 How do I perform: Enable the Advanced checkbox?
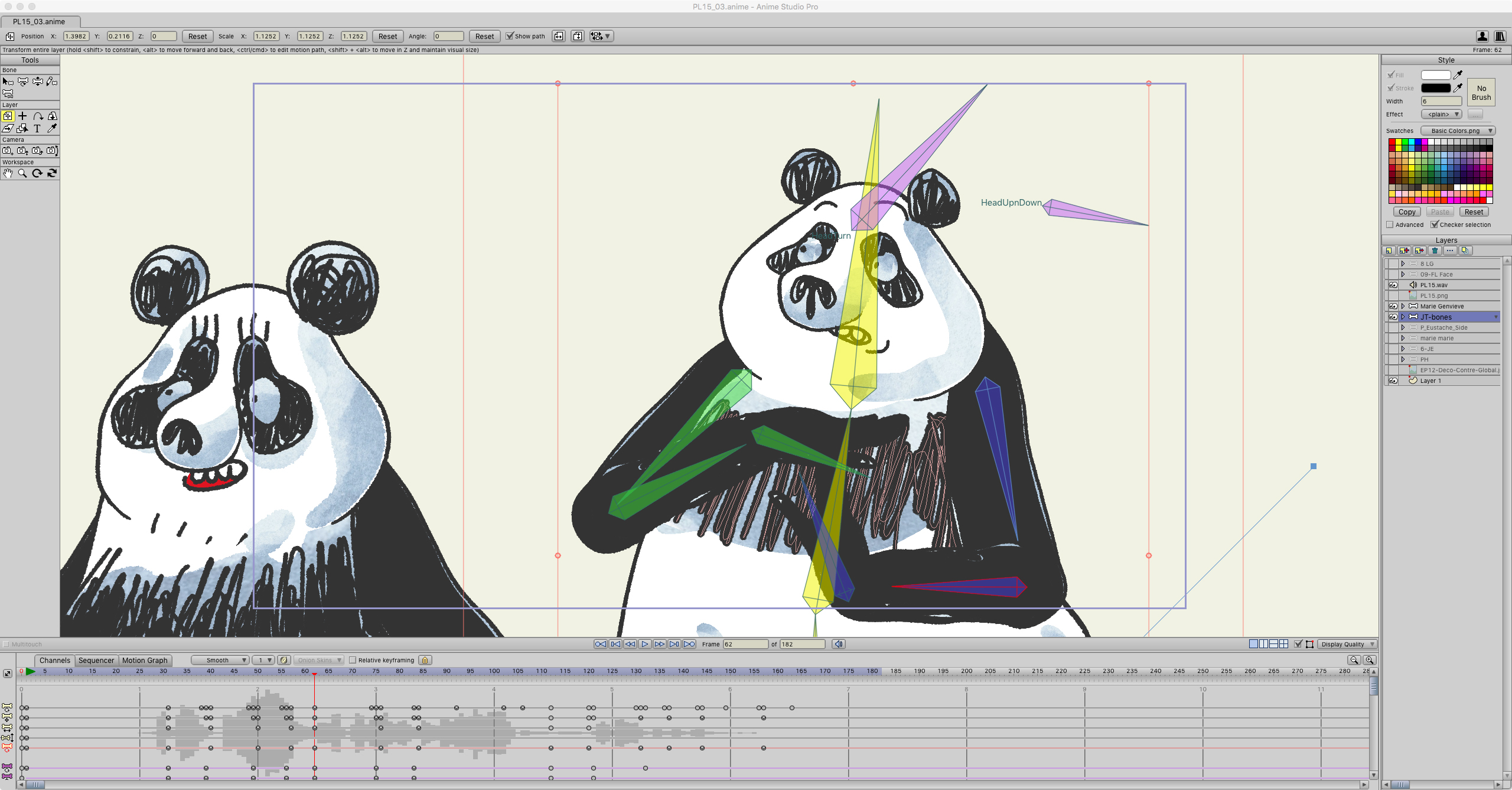[x=1390, y=225]
